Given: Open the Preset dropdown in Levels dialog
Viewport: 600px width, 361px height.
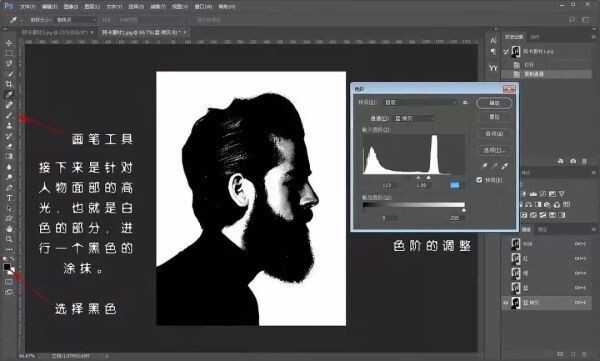Looking at the screenshot, I should point(420,103).
